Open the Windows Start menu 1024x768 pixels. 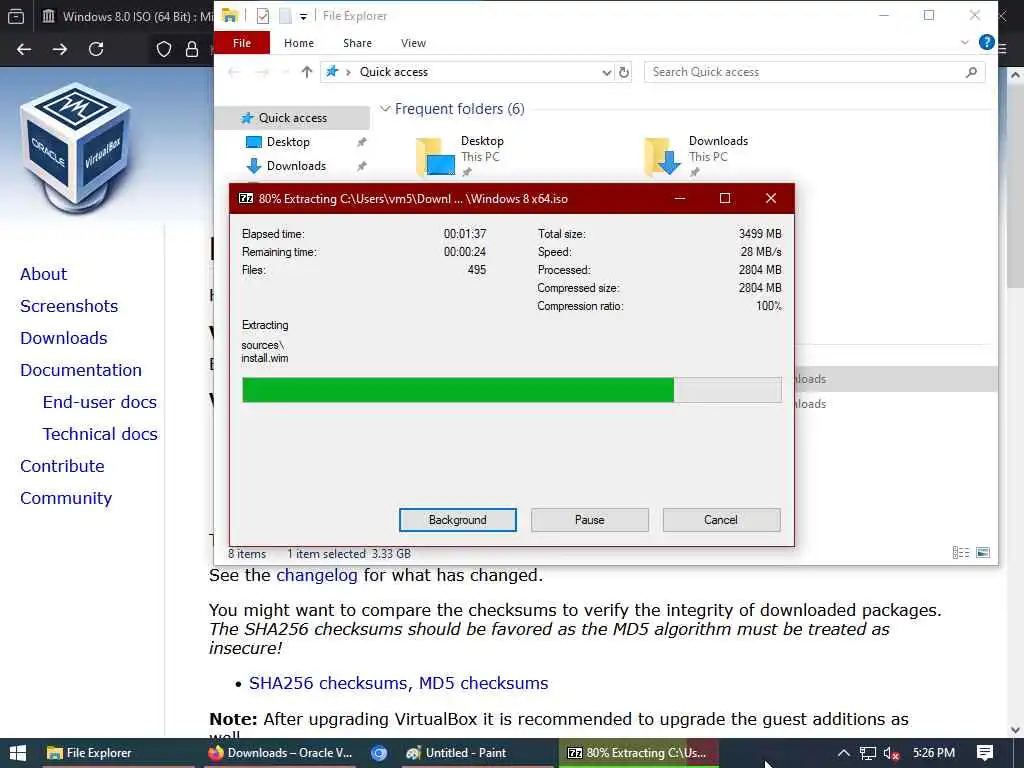tap(18, 753)
